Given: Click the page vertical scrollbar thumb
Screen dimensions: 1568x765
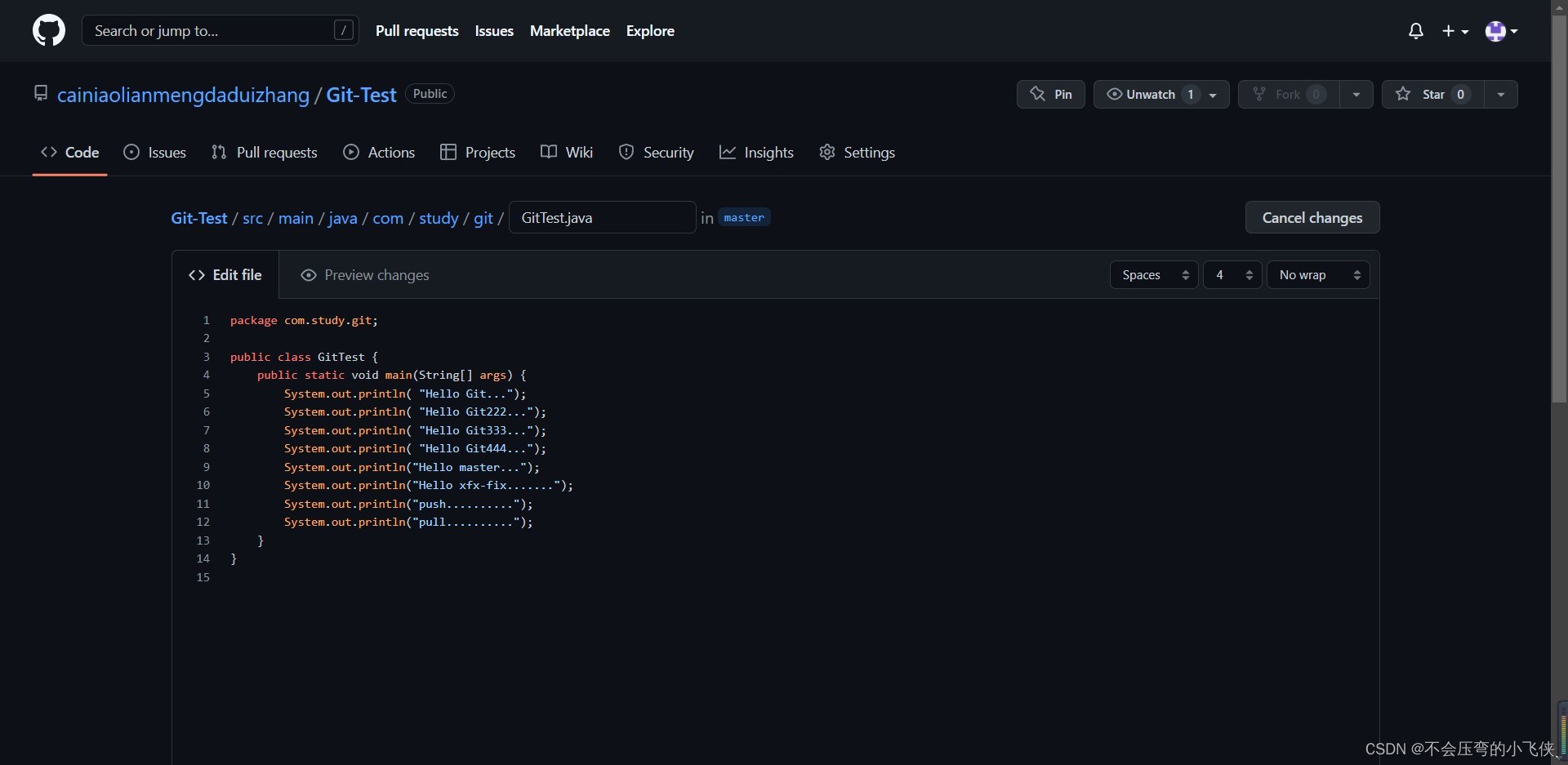Looking at the screenshot, I should pyautogui.click(x=1559, y=208).
